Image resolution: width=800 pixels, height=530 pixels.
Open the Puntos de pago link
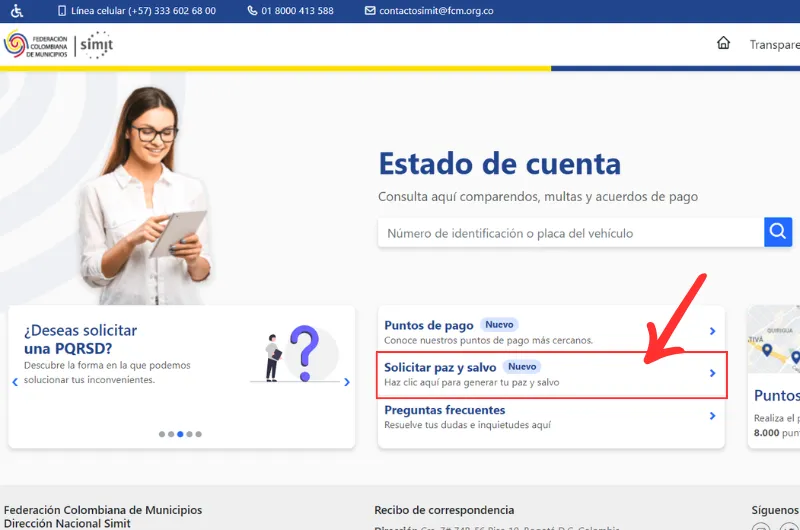click(x=429, y=325)
